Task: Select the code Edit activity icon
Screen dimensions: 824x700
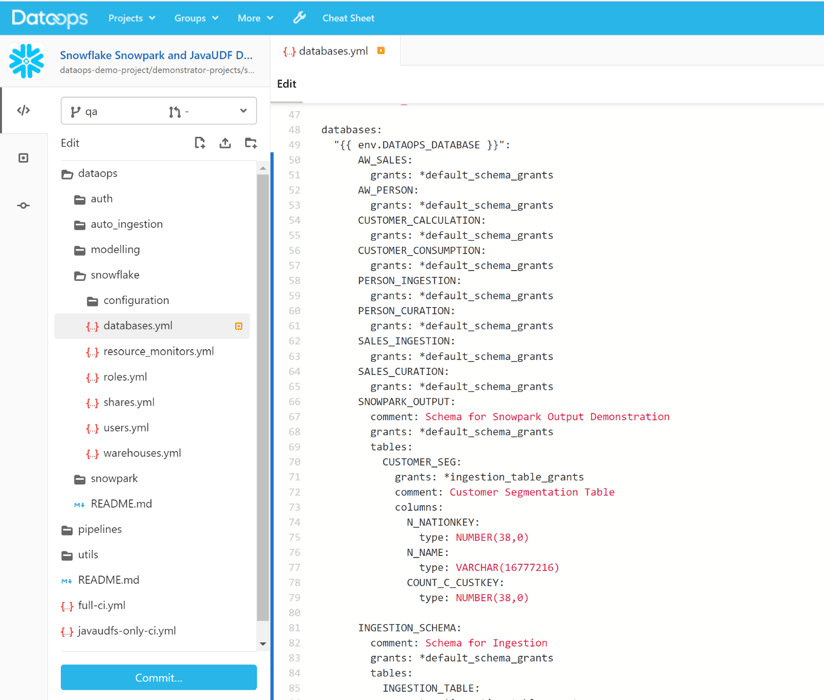Action: click(23, 110)
